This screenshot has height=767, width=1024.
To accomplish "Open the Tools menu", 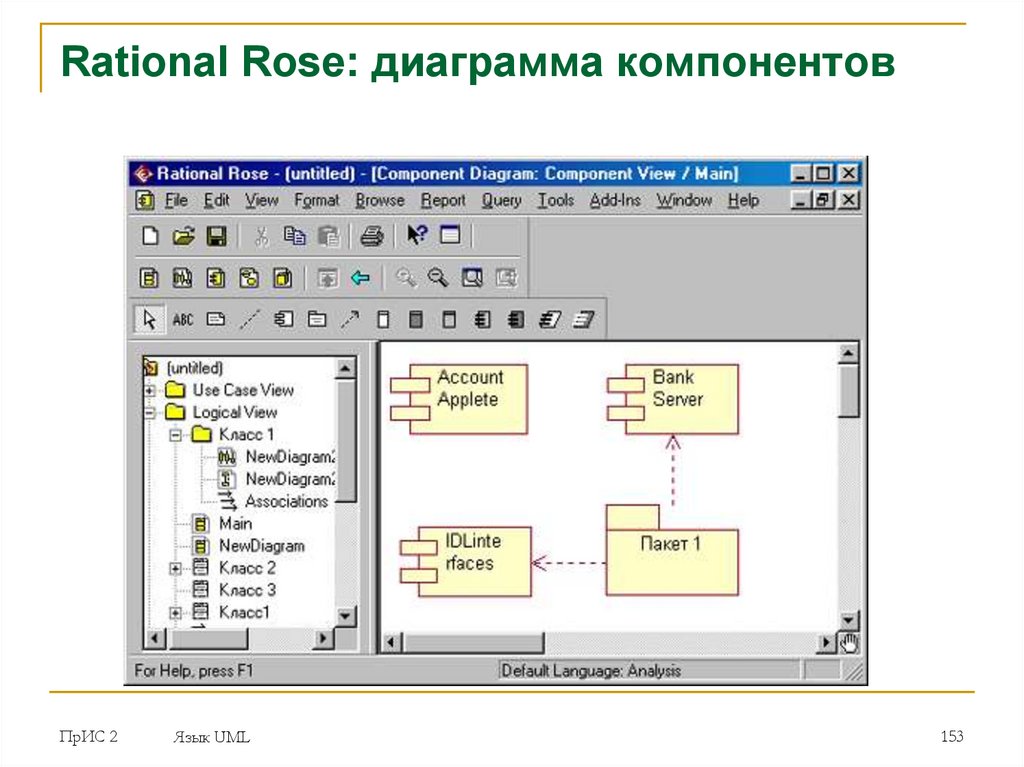I will click(x=555, y=200).
